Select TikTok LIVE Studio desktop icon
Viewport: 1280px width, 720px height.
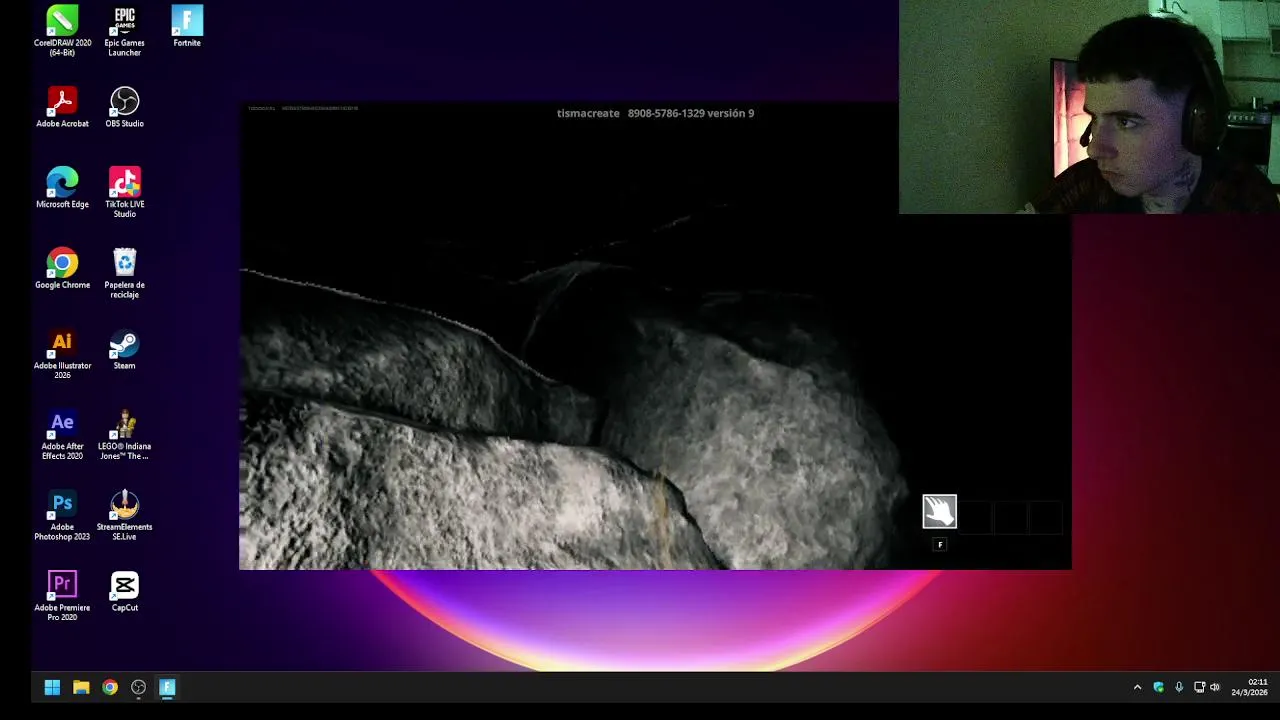(124, 192)
